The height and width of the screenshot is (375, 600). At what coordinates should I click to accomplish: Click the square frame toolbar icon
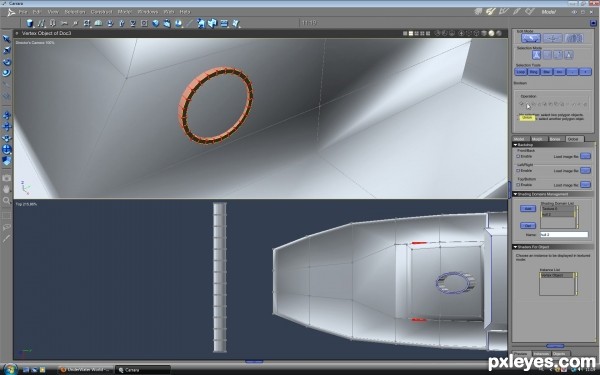click(x=144, y=23)
